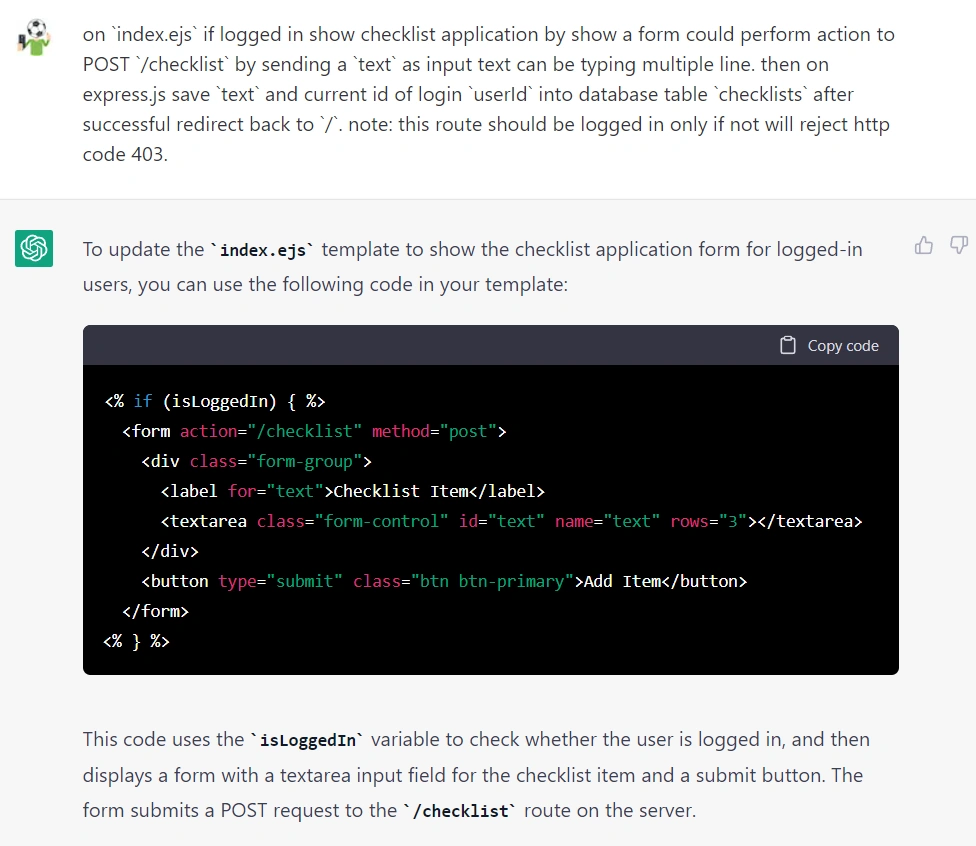The image size is (976, 846).
Task: Click the closing </div> tag line
Action: point(170,551)
